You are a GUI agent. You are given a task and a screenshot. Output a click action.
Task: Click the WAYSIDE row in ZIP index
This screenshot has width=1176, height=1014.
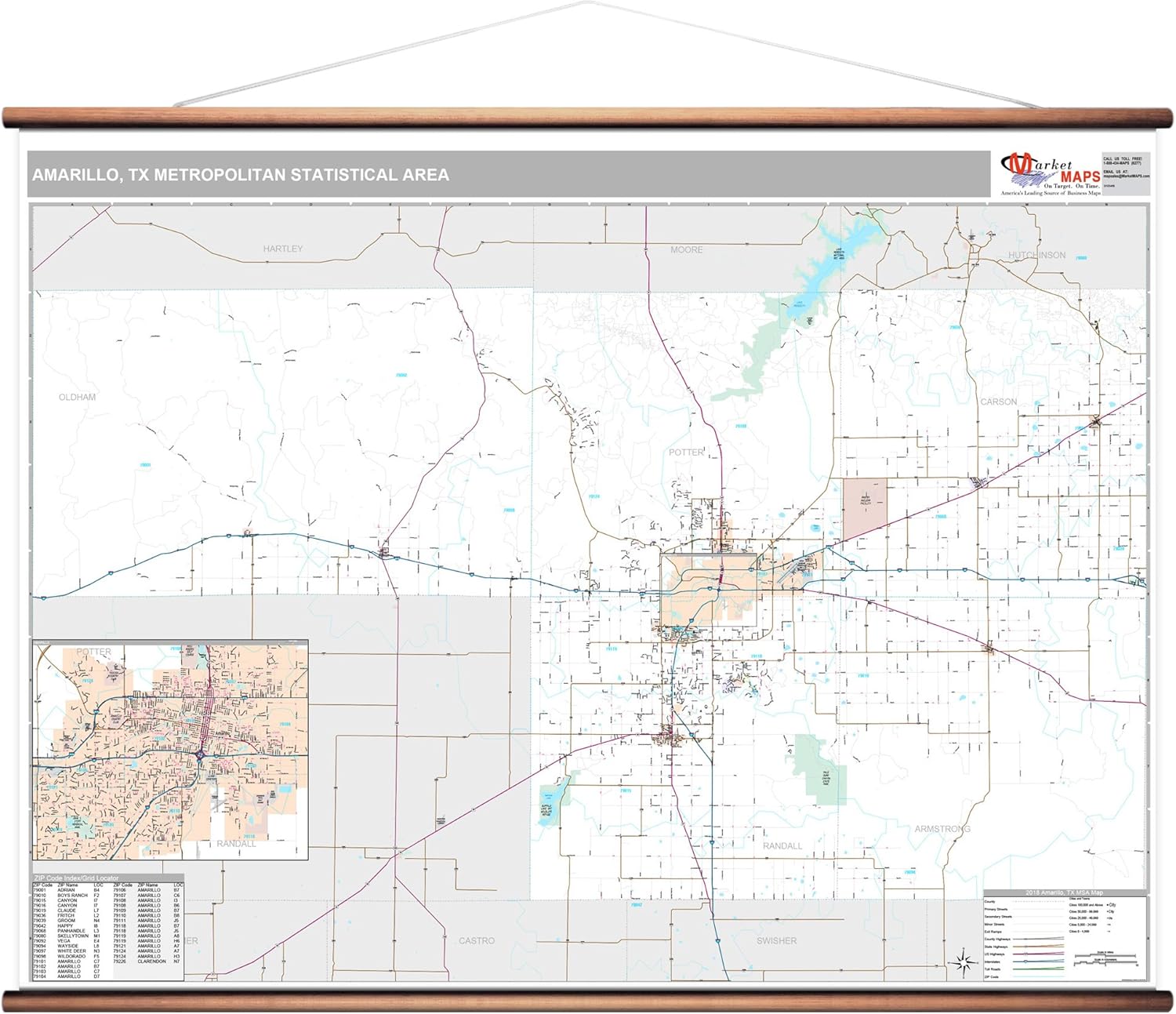point(67,946)
